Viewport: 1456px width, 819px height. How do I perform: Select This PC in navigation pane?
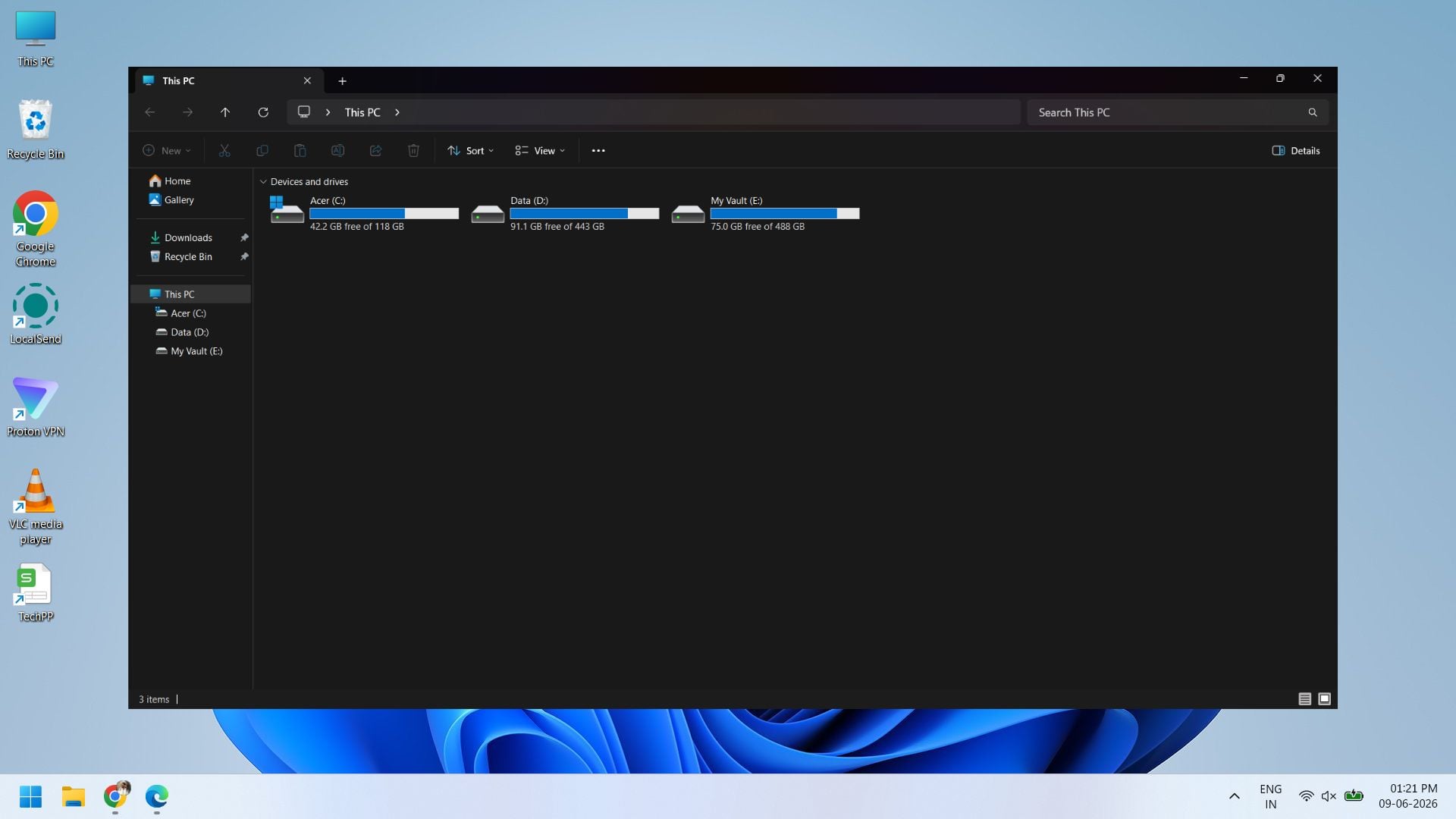coord(190,294)
